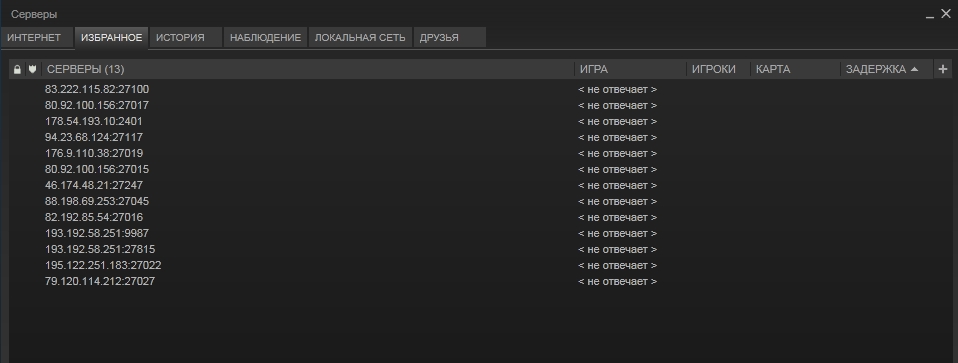
Task: Click the plus icon to add a column
Action: [943, 69]
